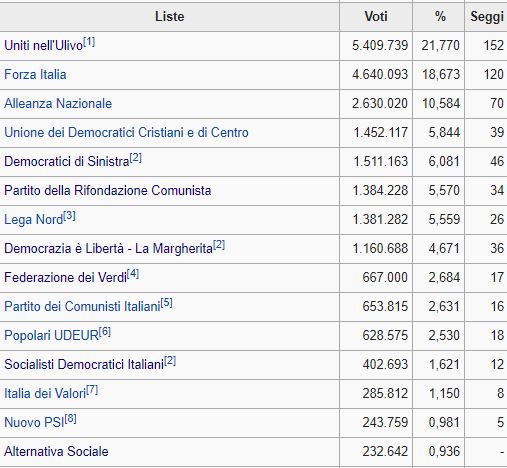Image resolution: width=507 pixels, height=468 pixels.
Task: Select vote count 1.511.163
Action: coord(381,162)
